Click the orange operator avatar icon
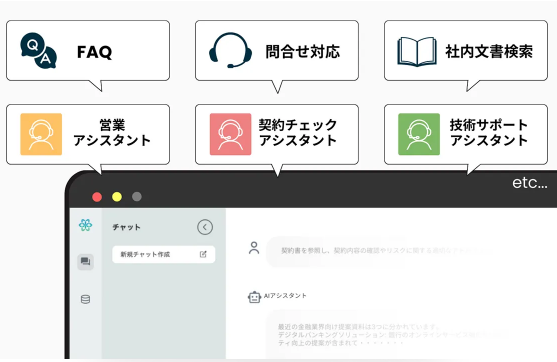Screen dimensions: 557x362 41,134
